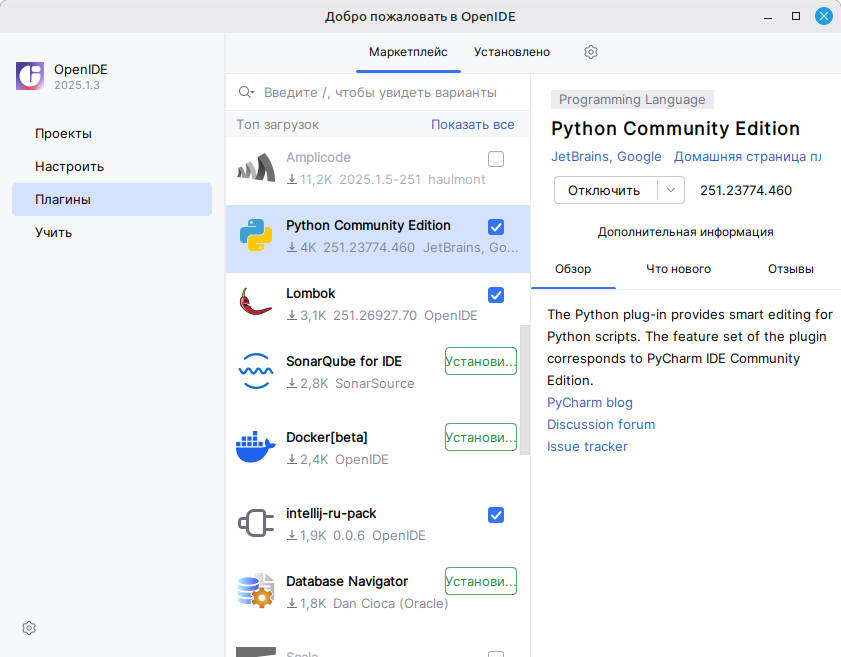The height and width of the screenshot is (657, 841).
Task: Switch to the Установлено tab
Action: [x=512, y=52]
